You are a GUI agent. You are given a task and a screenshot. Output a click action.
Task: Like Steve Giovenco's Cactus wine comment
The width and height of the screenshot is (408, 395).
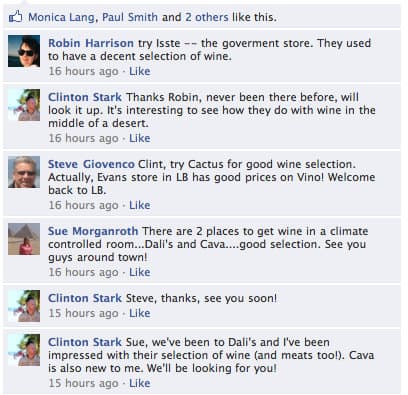click(x=140, y=205)
